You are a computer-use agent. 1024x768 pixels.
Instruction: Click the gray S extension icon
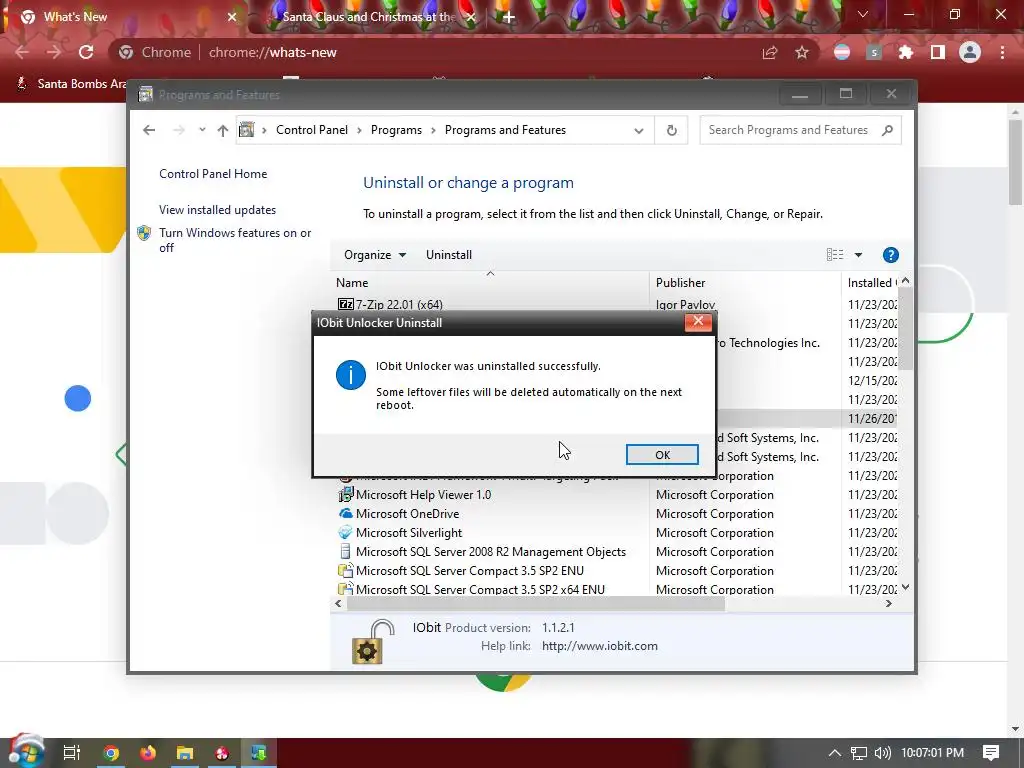[x=874, y=52]
